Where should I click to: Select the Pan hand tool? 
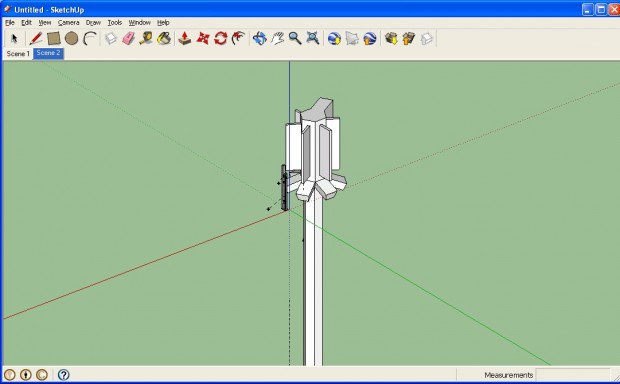[x=278, y=38]
